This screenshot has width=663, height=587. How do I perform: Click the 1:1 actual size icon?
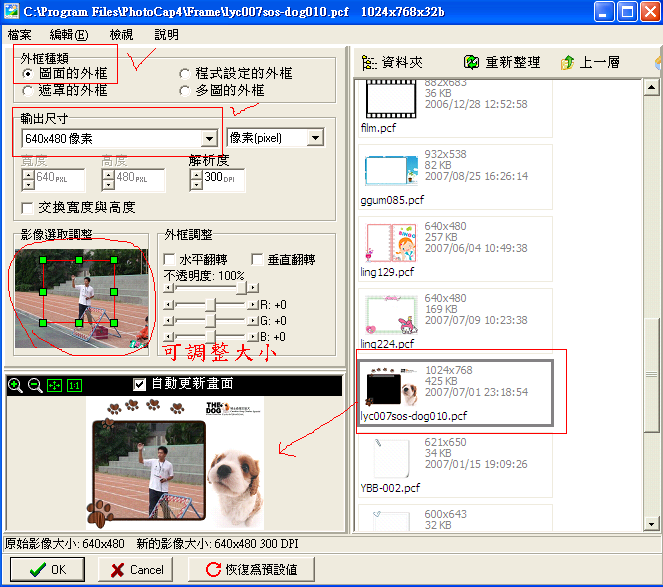(73, 385)
